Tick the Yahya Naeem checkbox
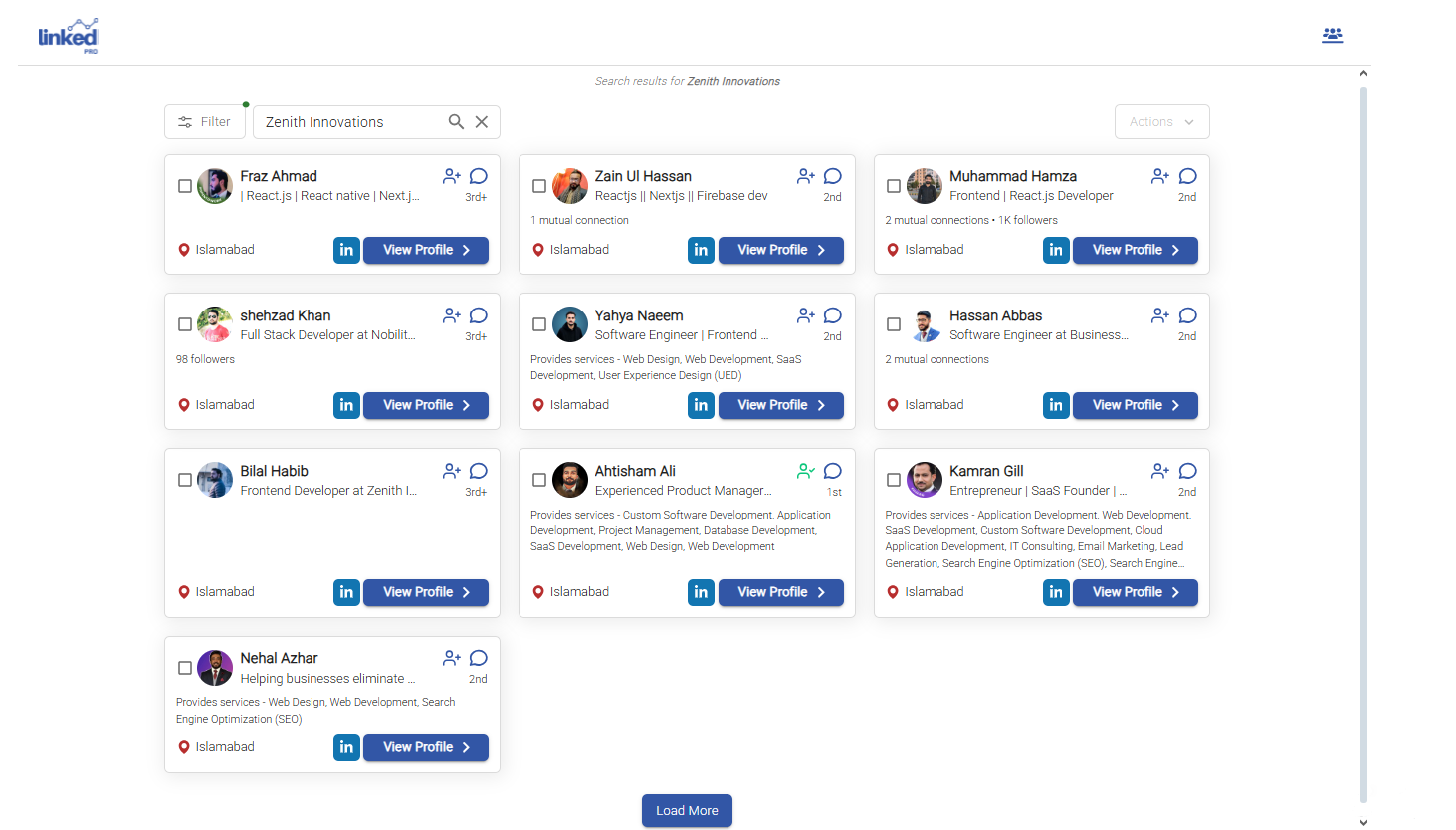The height and width of the screenshot is (830, 1456). click(539, 324)
